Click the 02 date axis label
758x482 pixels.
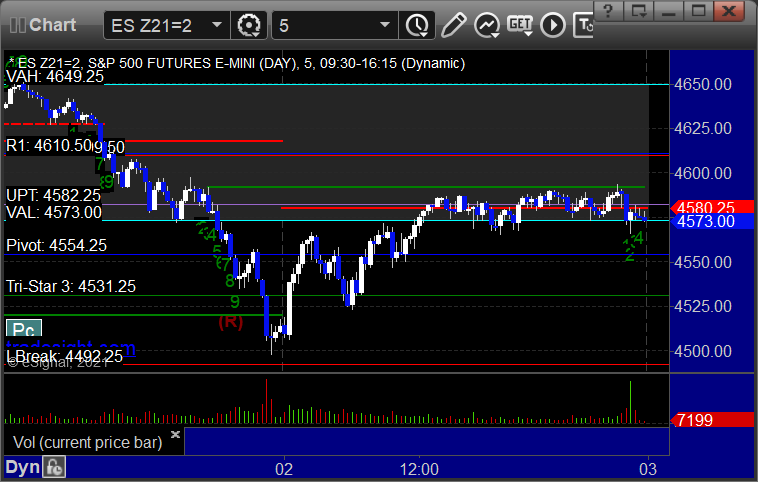284,469
